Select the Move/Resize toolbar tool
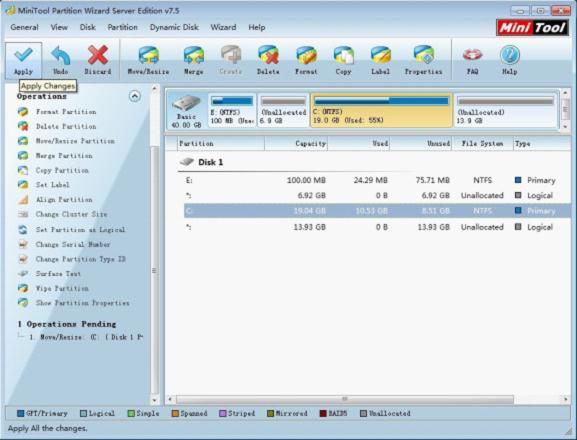This screenshot has height=440, width=577. [148, 61]
